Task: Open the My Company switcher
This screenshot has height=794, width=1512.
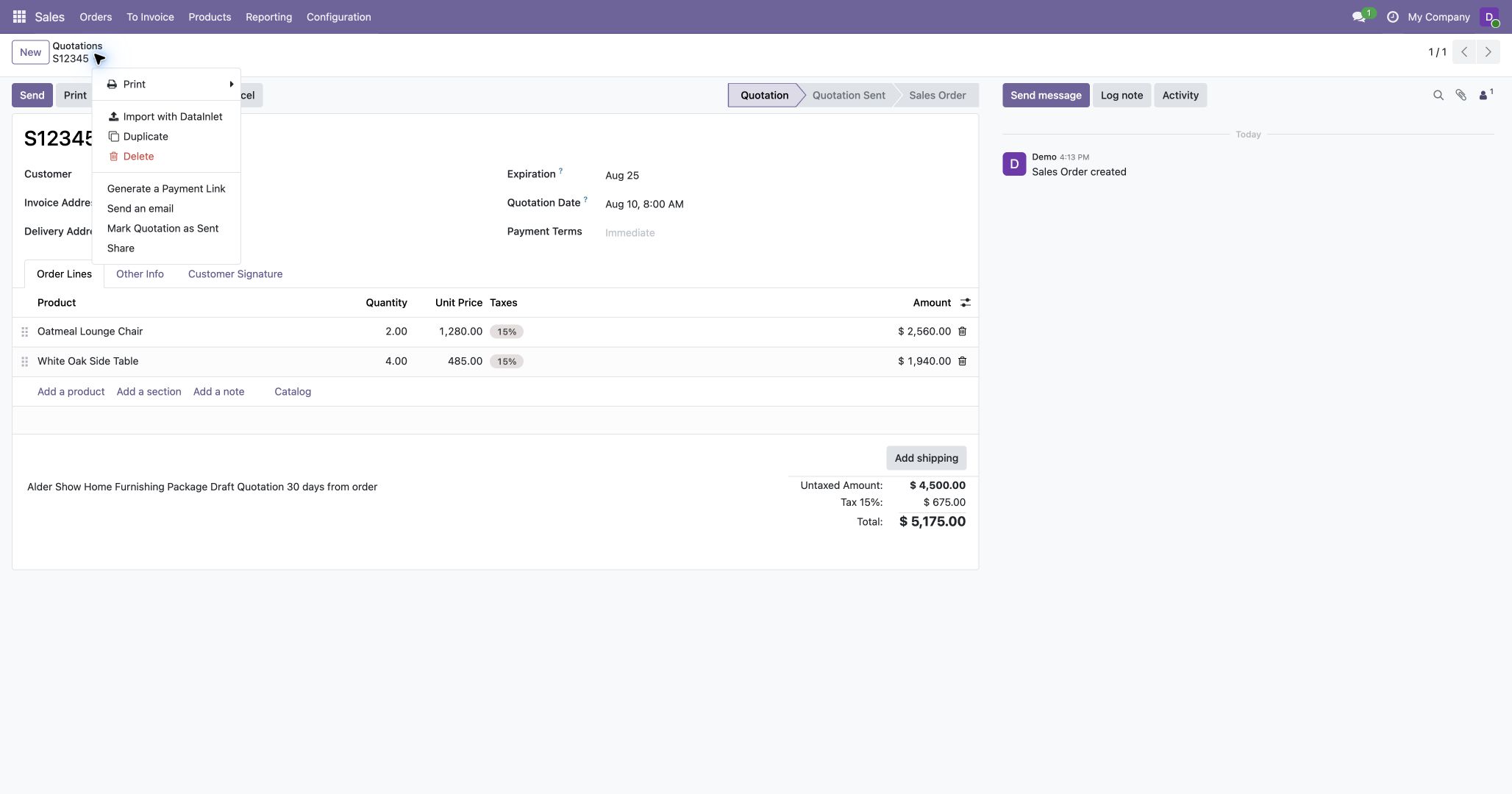Action: click(1438, 16)
